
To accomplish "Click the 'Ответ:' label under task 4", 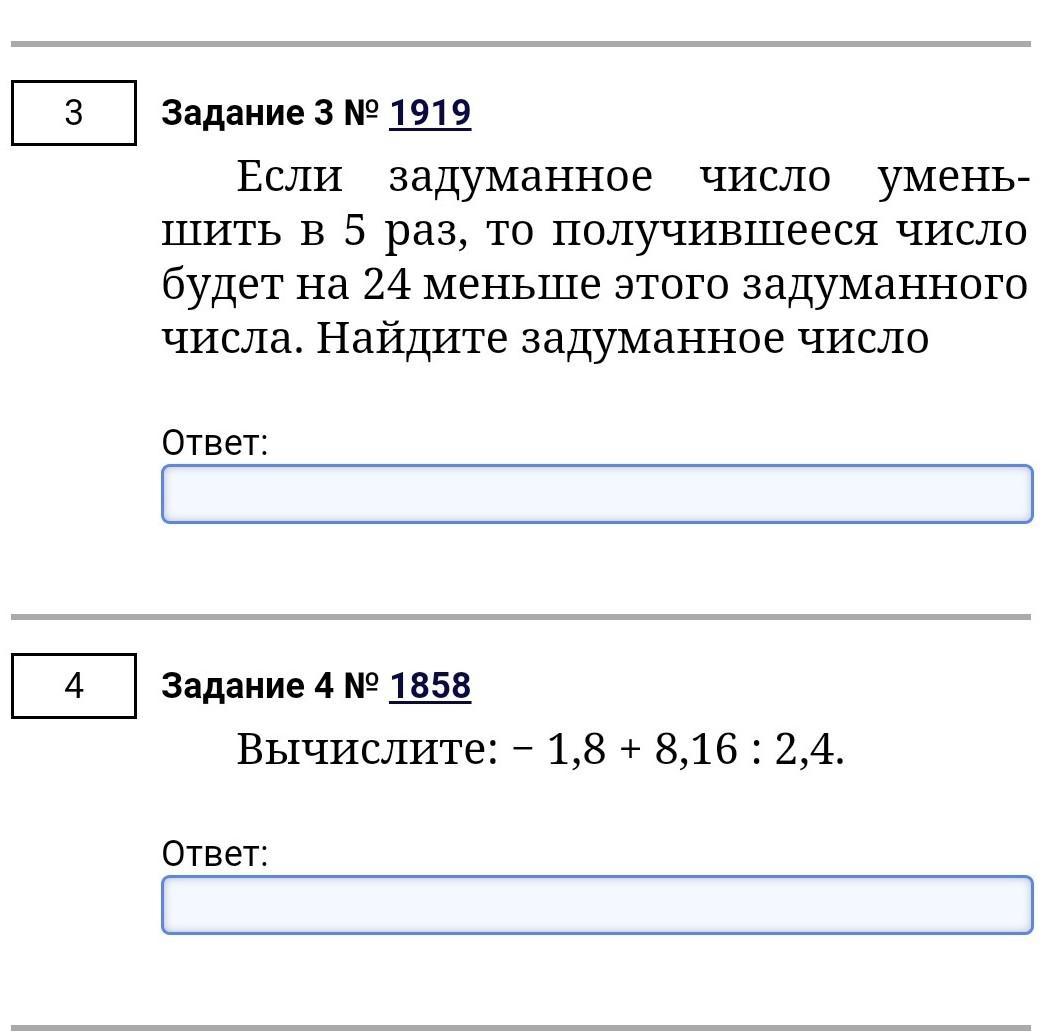I will tap(215, 854).
